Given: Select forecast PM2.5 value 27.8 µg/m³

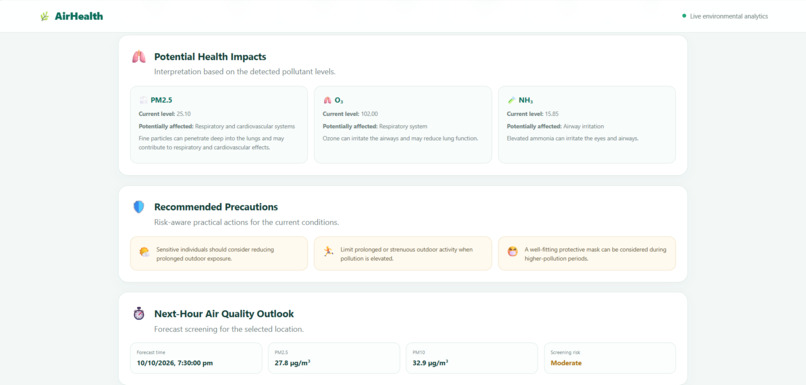Looking at the screenshot, I should pos(292,363).
